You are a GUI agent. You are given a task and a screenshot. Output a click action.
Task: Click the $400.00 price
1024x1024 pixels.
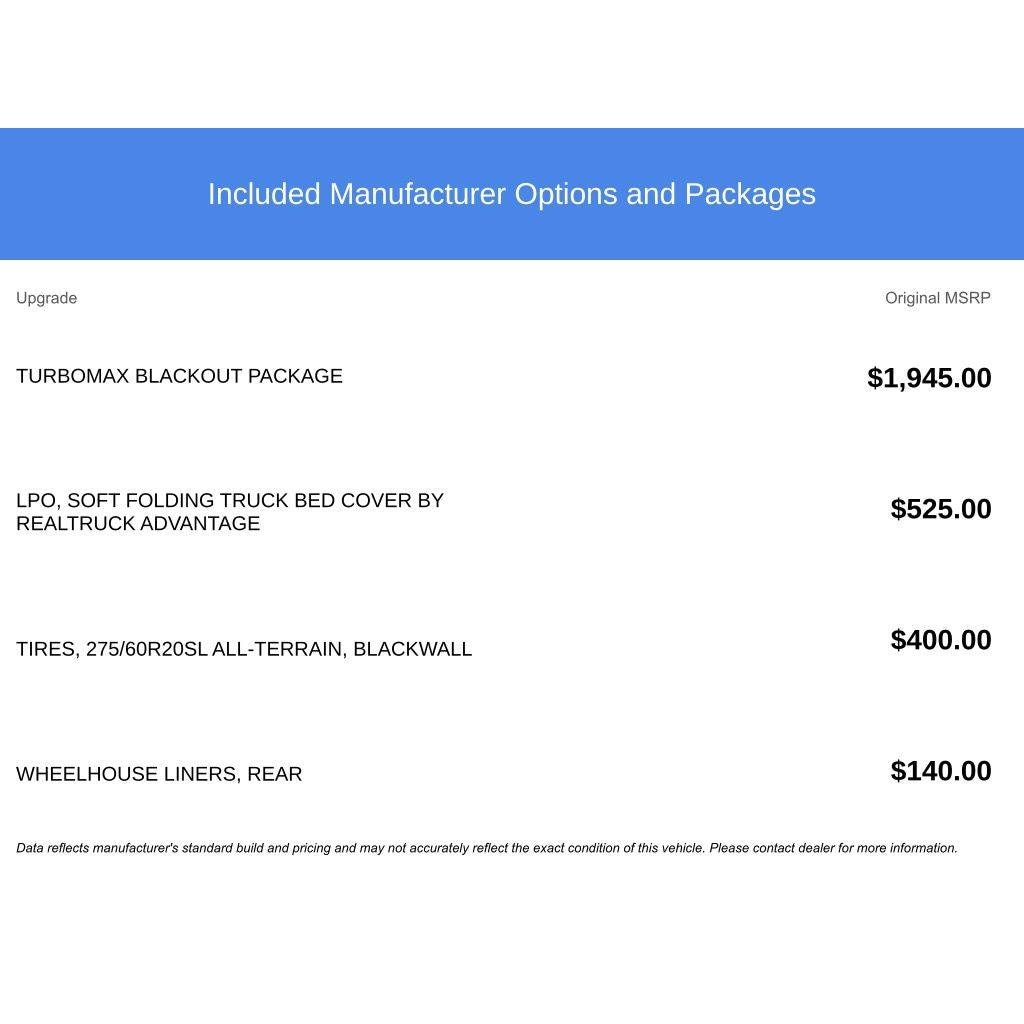tap(940, 640)
